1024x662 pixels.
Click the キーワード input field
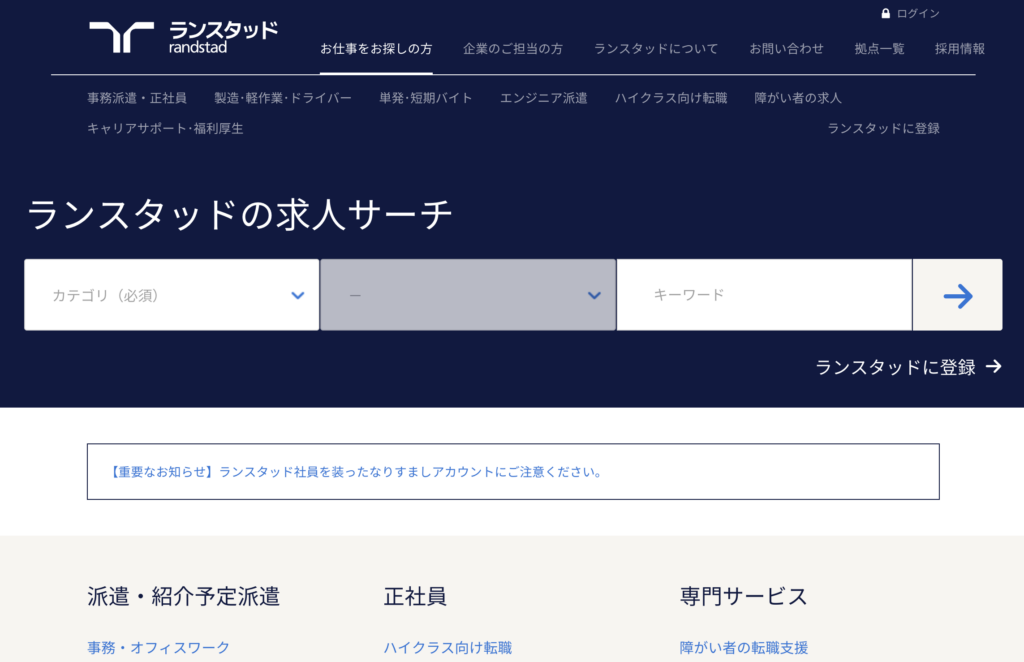764,295
